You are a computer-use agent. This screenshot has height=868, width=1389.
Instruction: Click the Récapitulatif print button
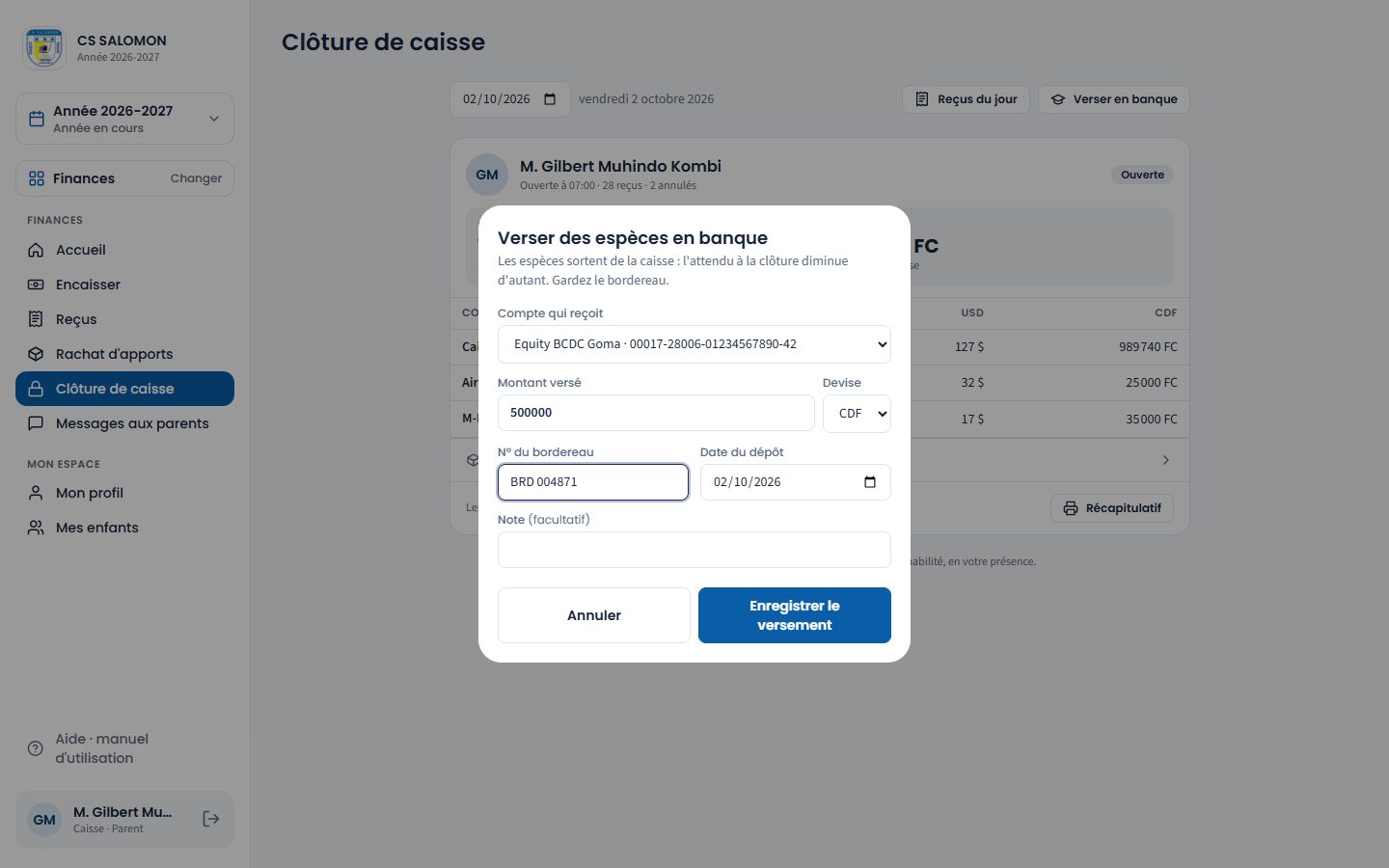[1112, 508]
